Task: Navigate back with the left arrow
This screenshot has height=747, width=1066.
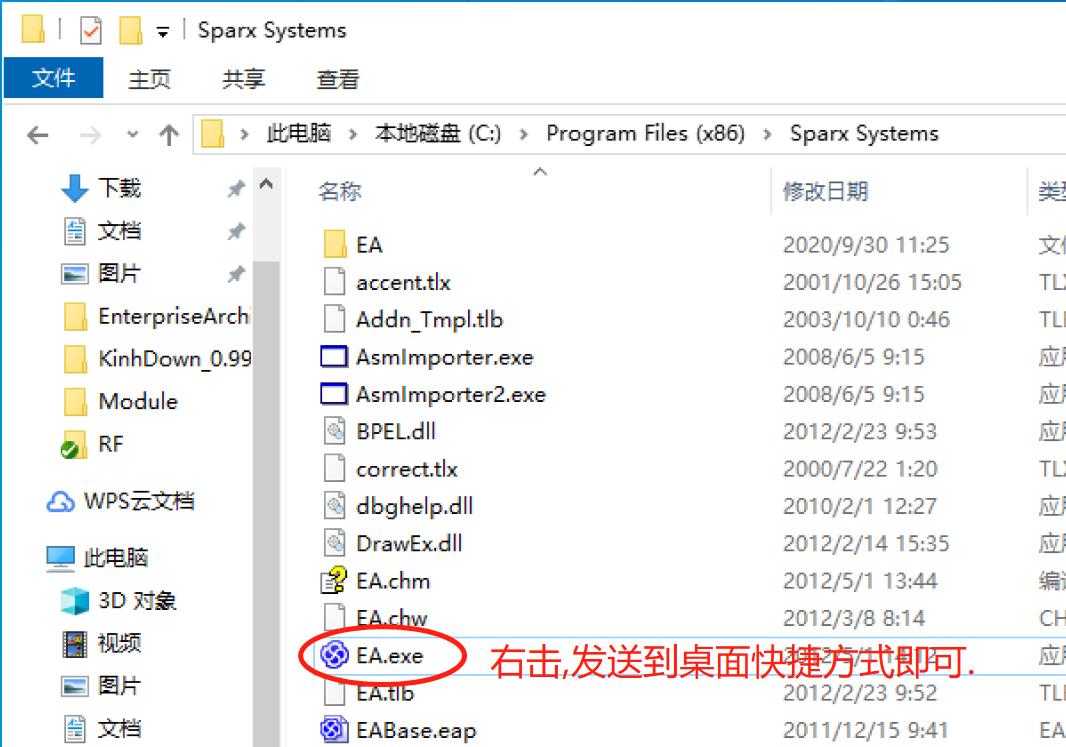Action: point(38,135)
